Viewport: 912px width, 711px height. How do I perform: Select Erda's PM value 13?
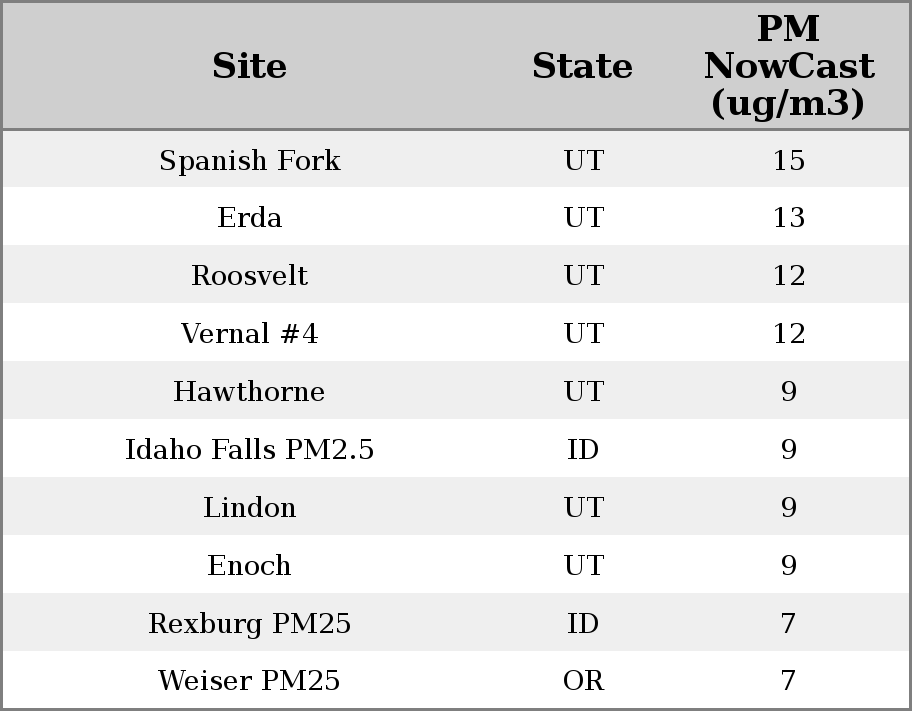click(788, 218)
